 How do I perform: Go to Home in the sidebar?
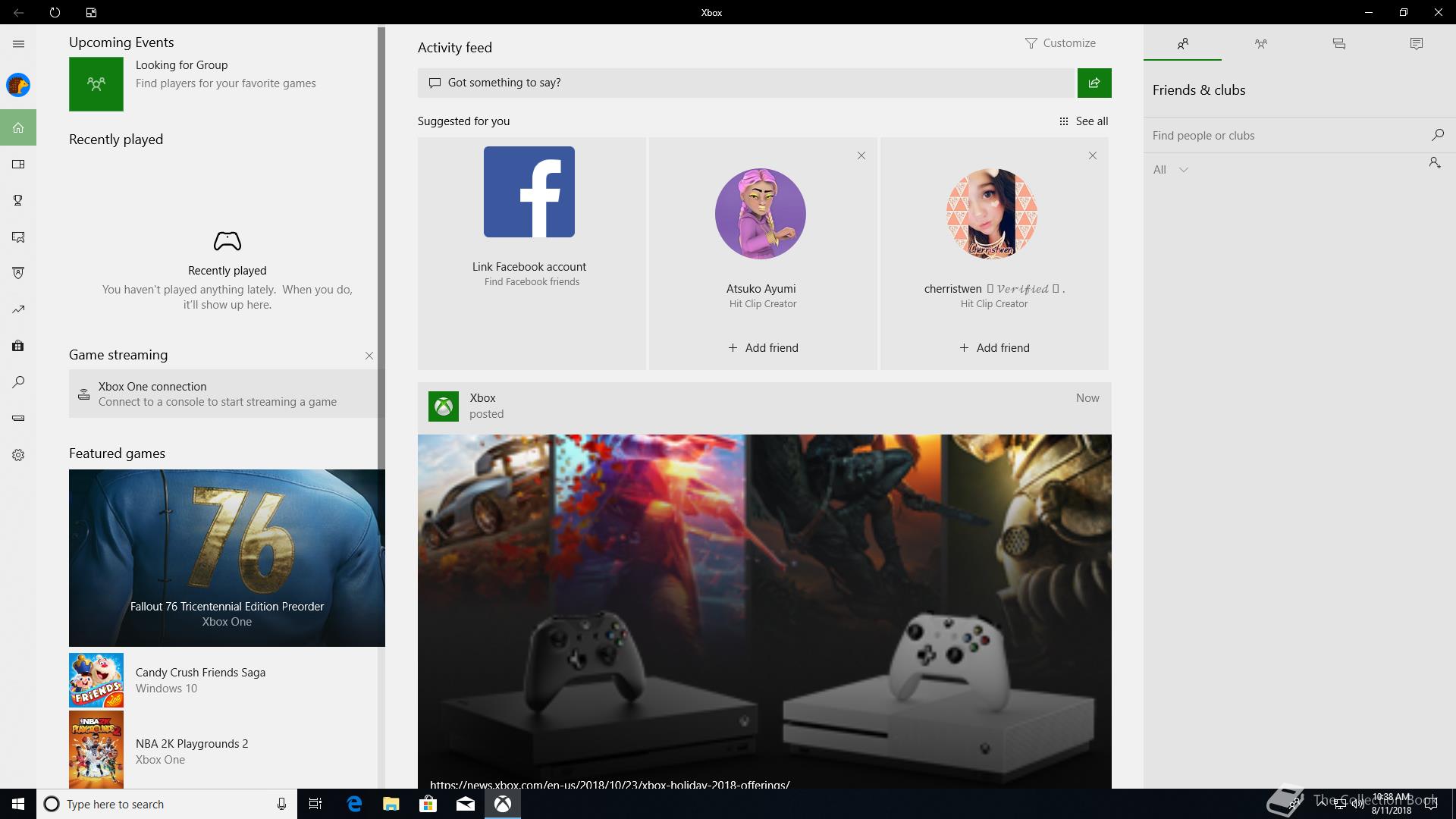click(x=18, y=127)
